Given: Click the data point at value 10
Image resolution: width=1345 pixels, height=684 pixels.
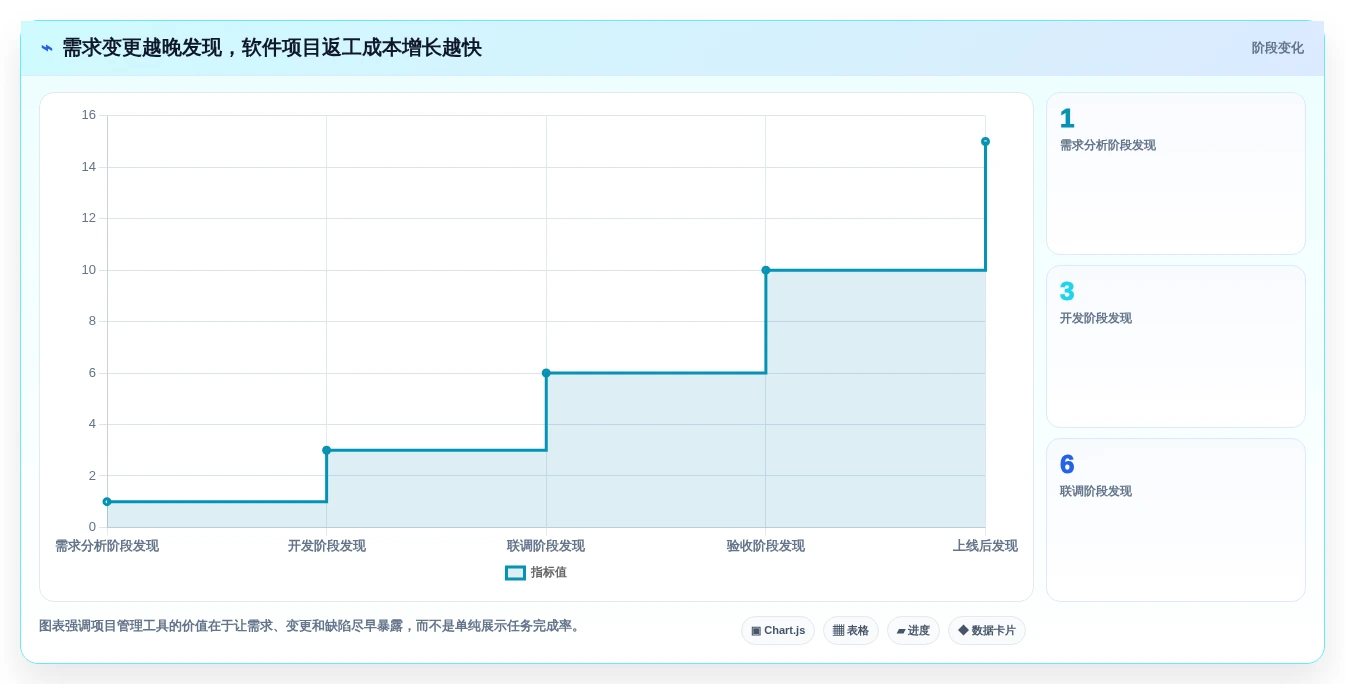Looking at the screenshot, I should [766, 270].
